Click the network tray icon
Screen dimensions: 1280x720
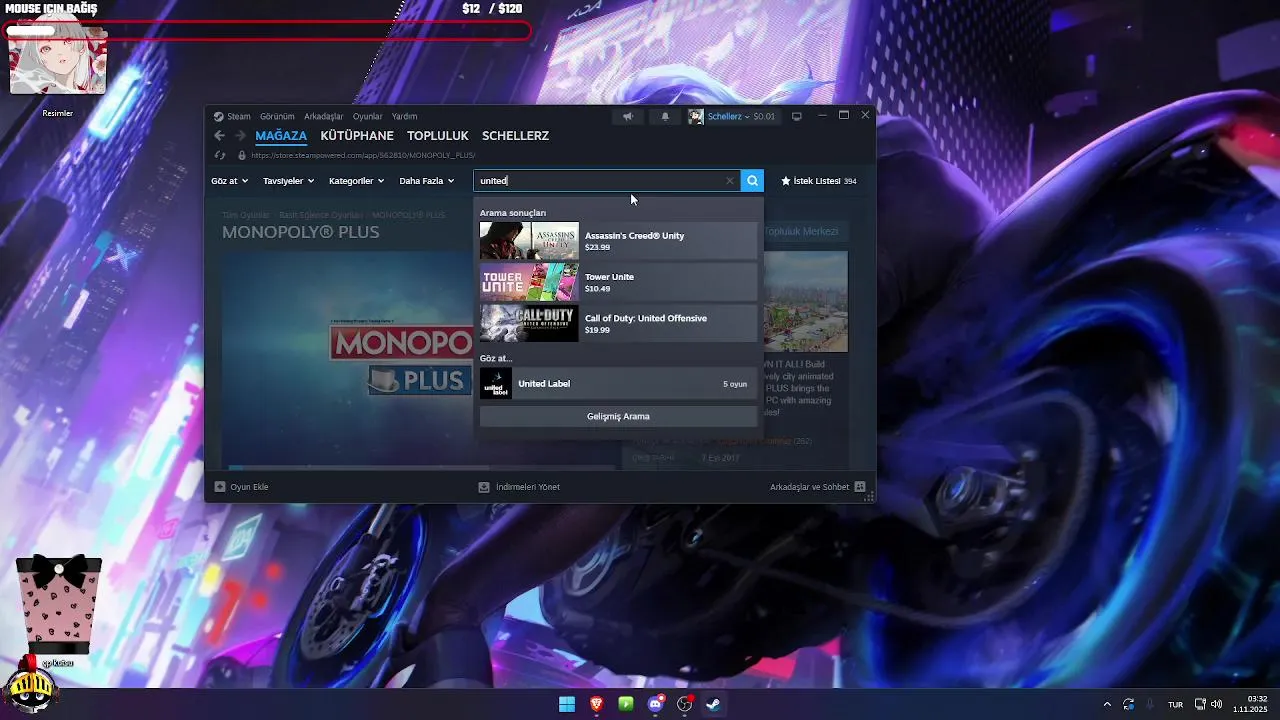(1200, 704)
